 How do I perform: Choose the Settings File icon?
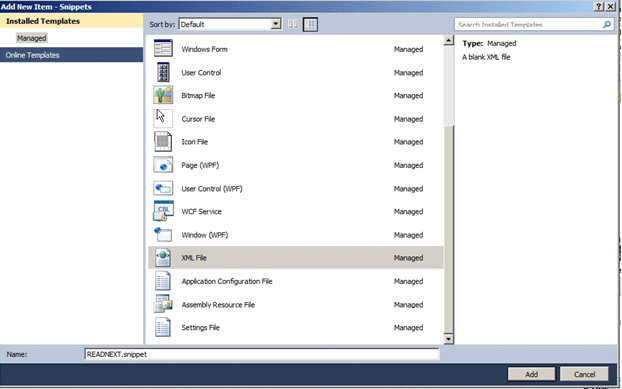tap(163, 327)
